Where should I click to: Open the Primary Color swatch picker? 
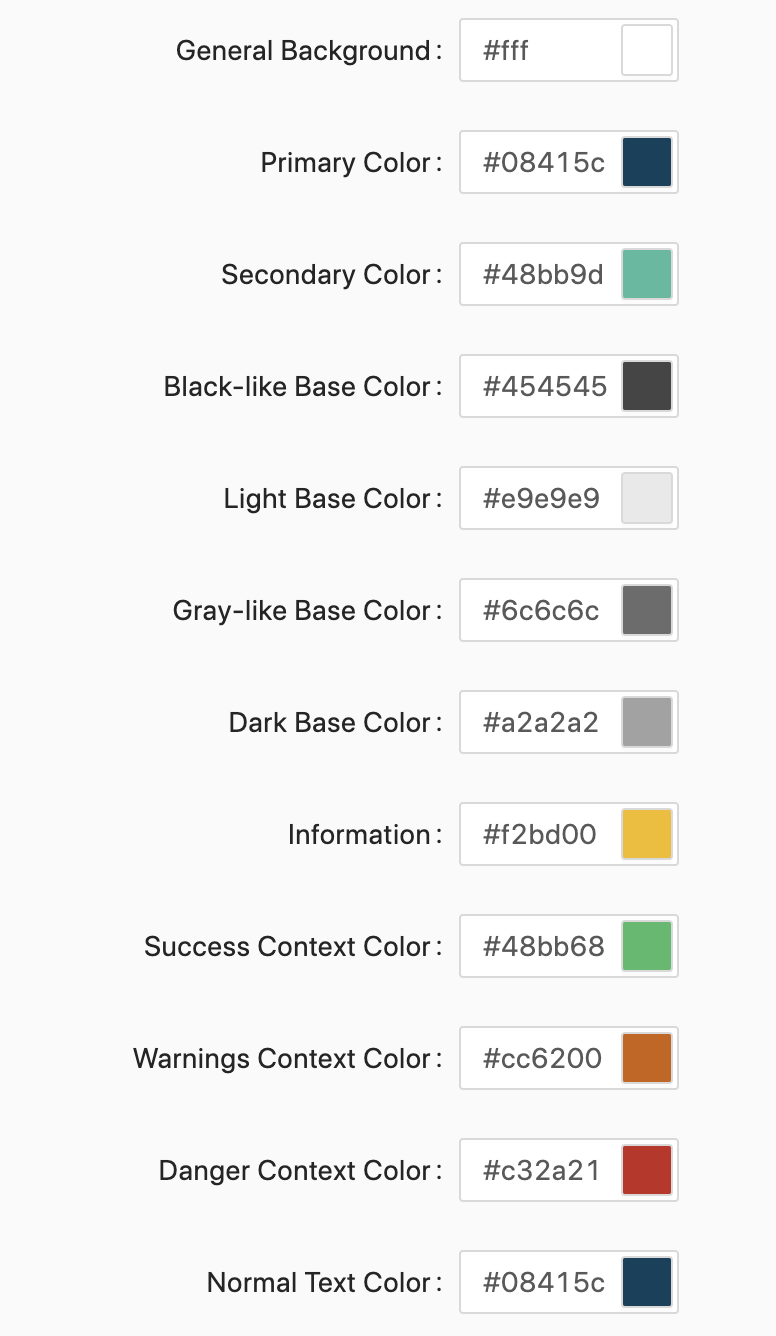pyautogui.click(x=647, y=162)
